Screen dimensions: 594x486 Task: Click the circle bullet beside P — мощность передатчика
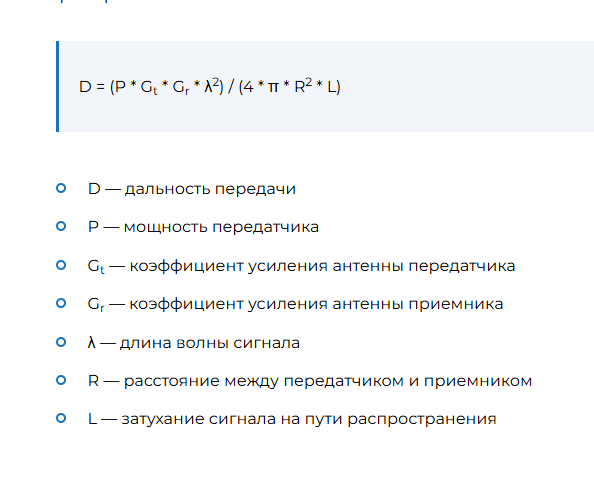61,226
